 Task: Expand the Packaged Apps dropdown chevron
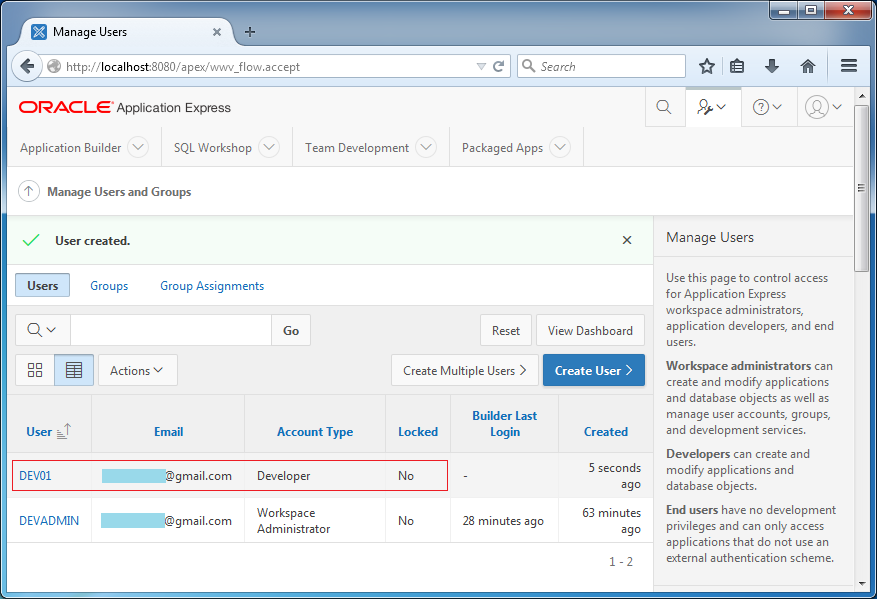click(x=560, y=147)
